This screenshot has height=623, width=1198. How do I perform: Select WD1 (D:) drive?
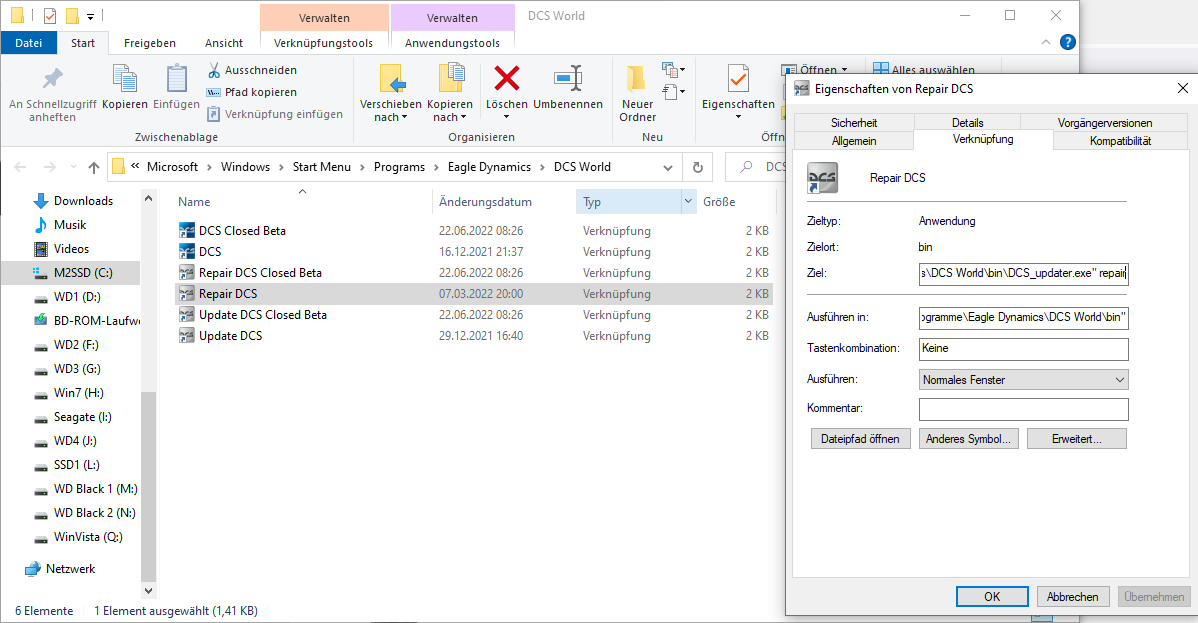coord(77,297)
